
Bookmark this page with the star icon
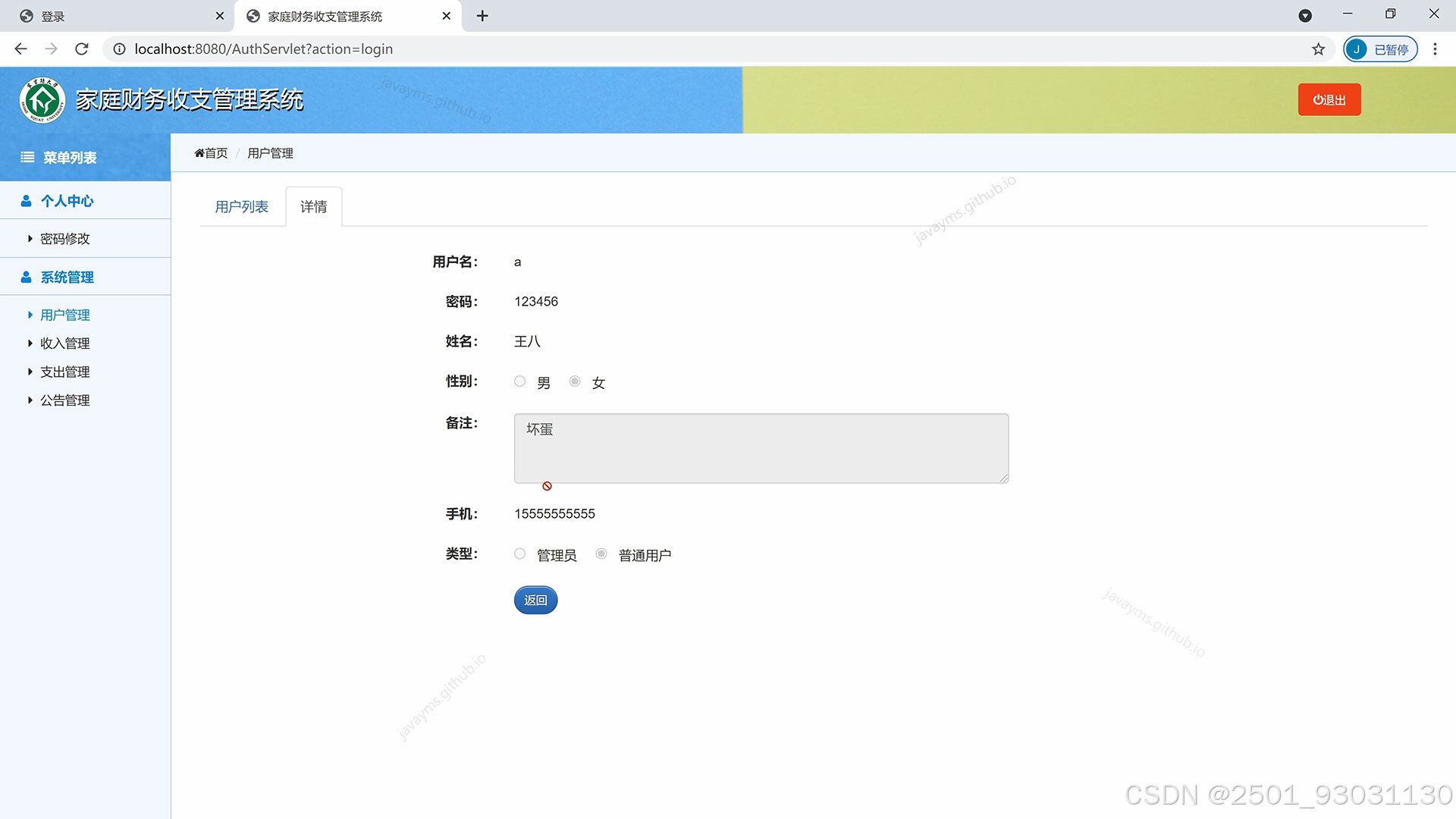pyautogui.click(x=1319, y=49)
